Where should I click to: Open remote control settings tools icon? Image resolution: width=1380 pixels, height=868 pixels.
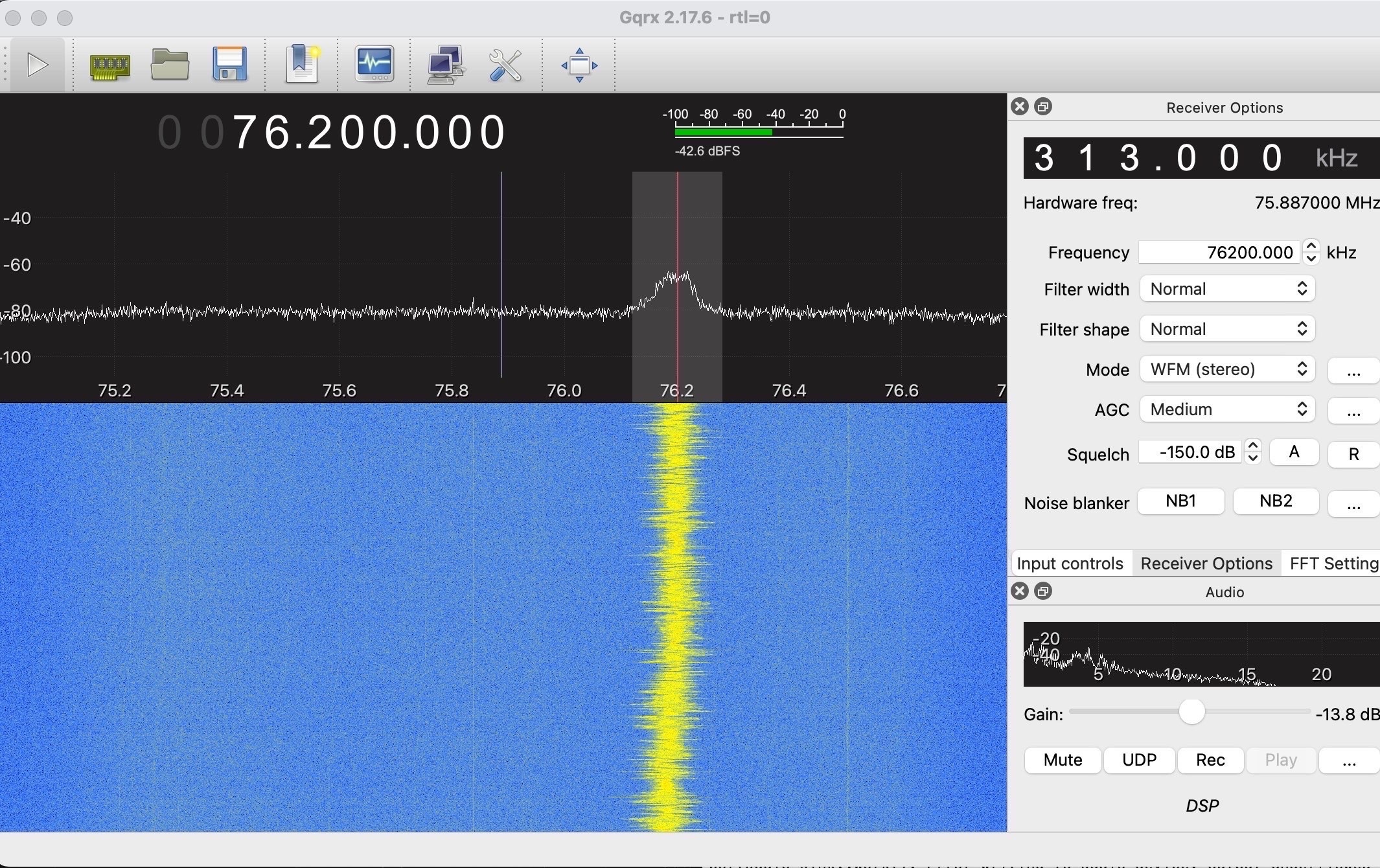pyautogui.click(x=505, y=65)
